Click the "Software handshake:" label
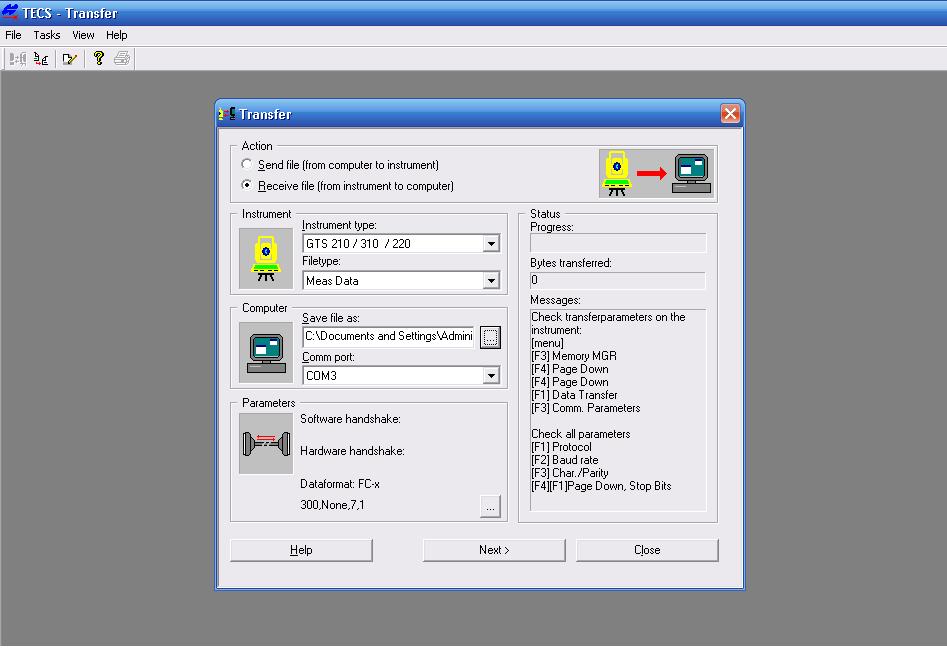The width and height of the screenshot is (947, 652). (x=350, y=419)
